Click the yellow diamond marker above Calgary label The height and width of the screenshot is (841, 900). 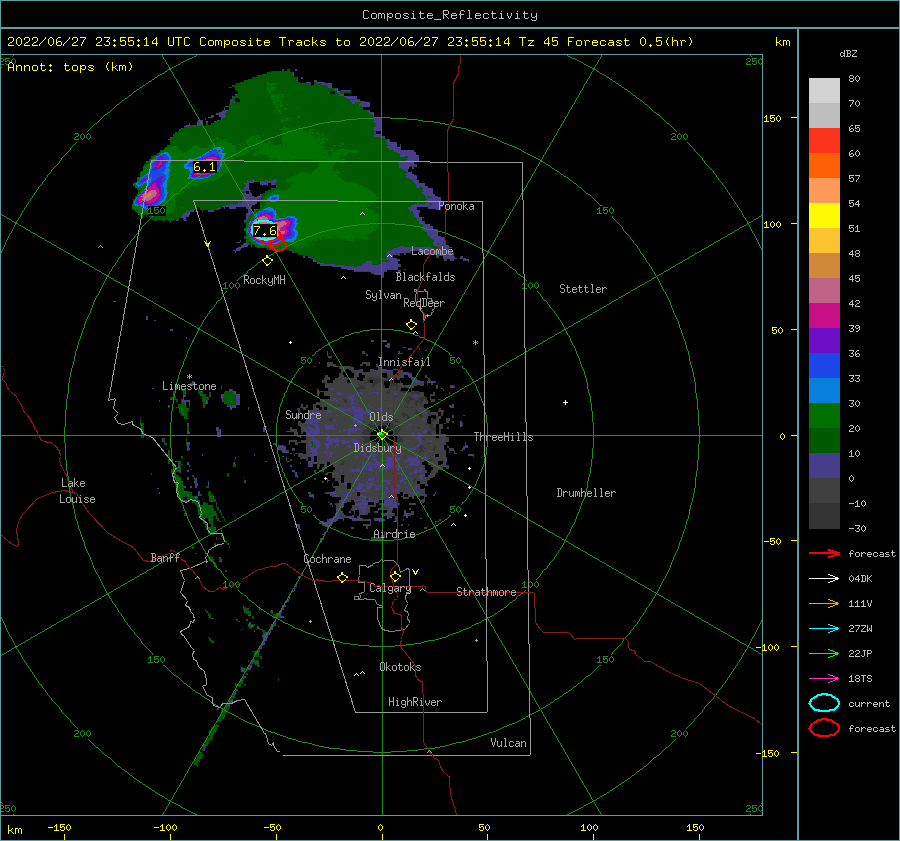tap(395, 576)
